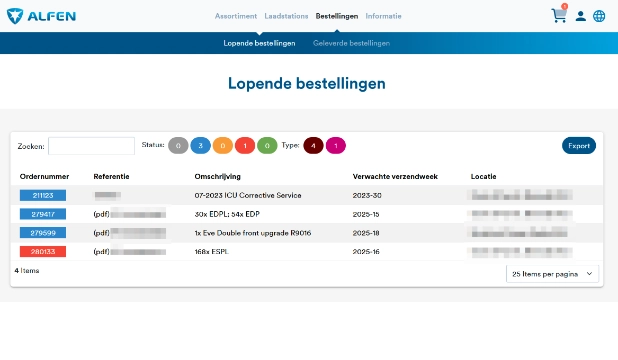Viewport: 618px width, 360px height.
Task: Click the Alfen logo
Action: tap(41, 16)
